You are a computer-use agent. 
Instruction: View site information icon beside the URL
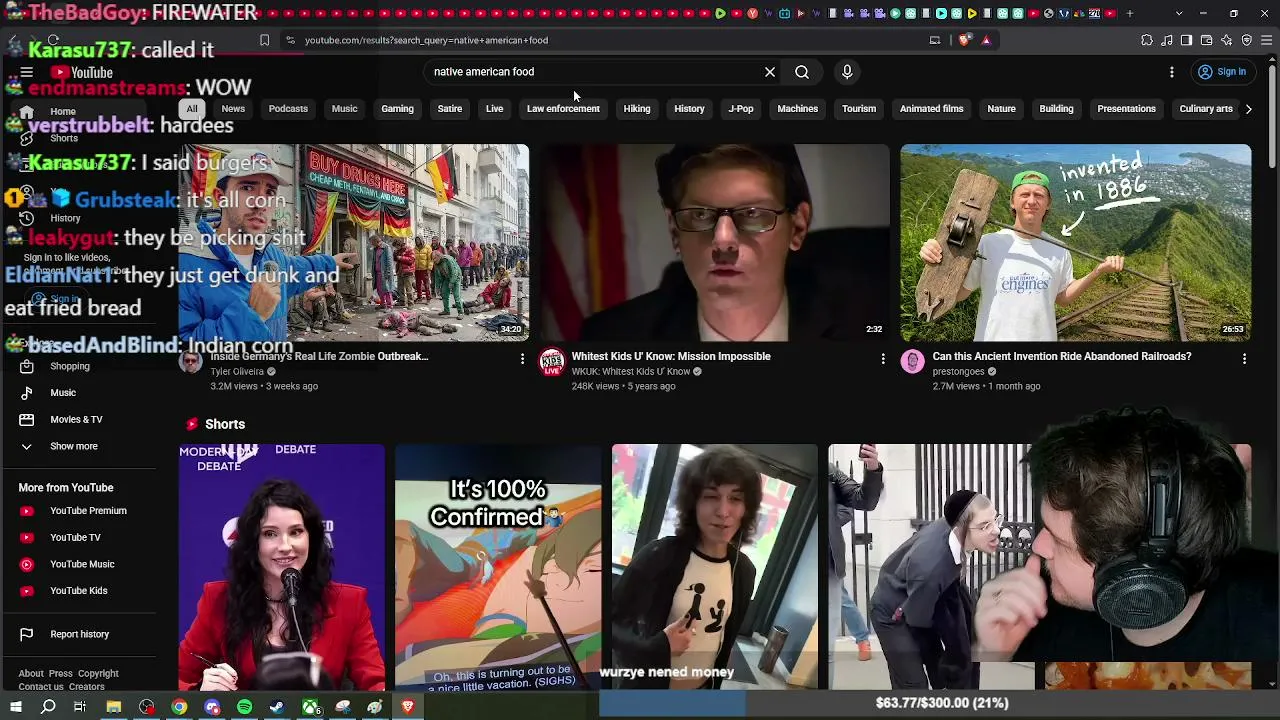[290, 40]
